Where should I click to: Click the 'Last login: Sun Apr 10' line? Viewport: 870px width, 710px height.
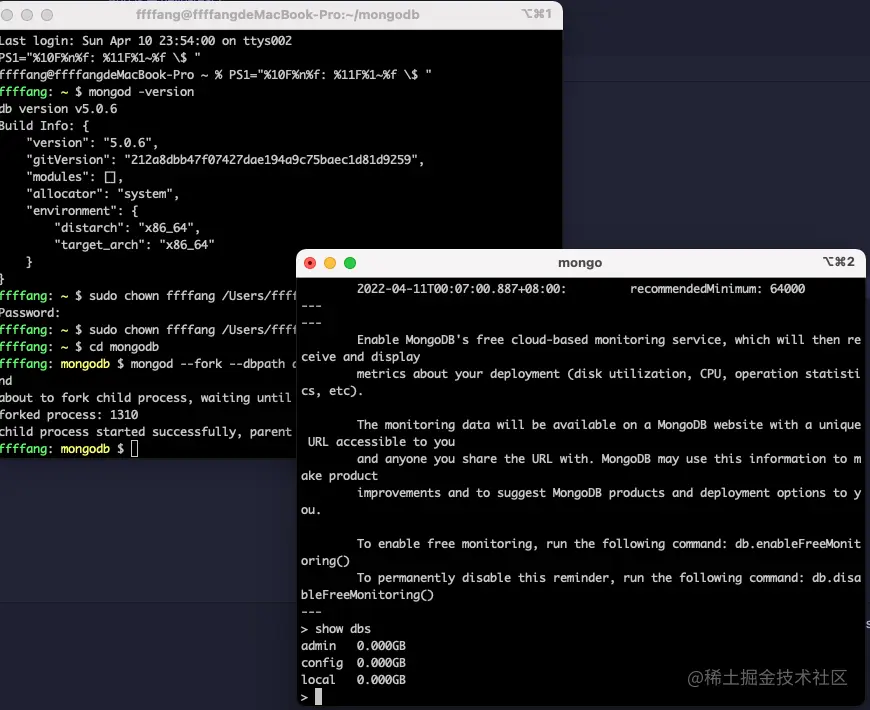click(146, 40)
